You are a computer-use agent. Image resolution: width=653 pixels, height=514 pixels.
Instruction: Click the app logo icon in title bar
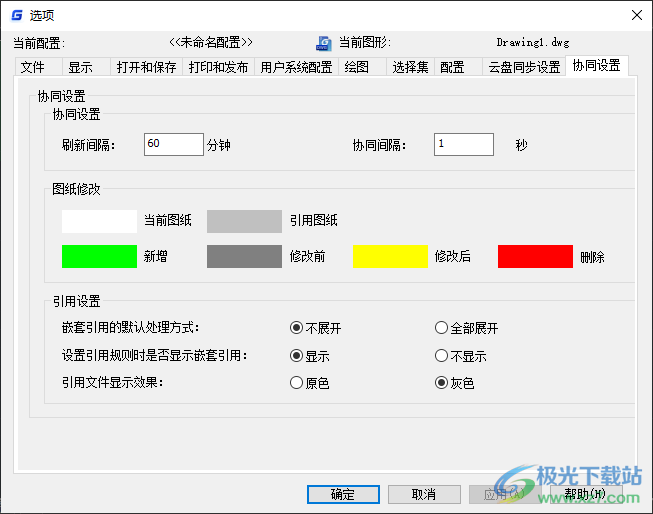[17, 15]
